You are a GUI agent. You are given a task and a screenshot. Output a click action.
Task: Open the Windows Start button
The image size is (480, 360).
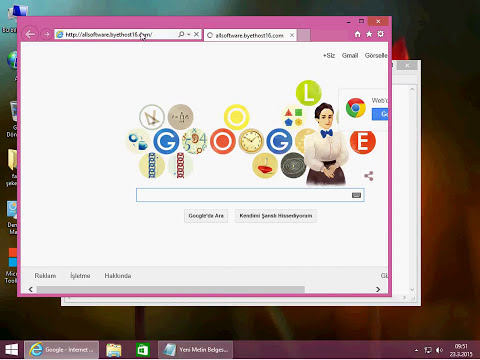coord(12,350)
